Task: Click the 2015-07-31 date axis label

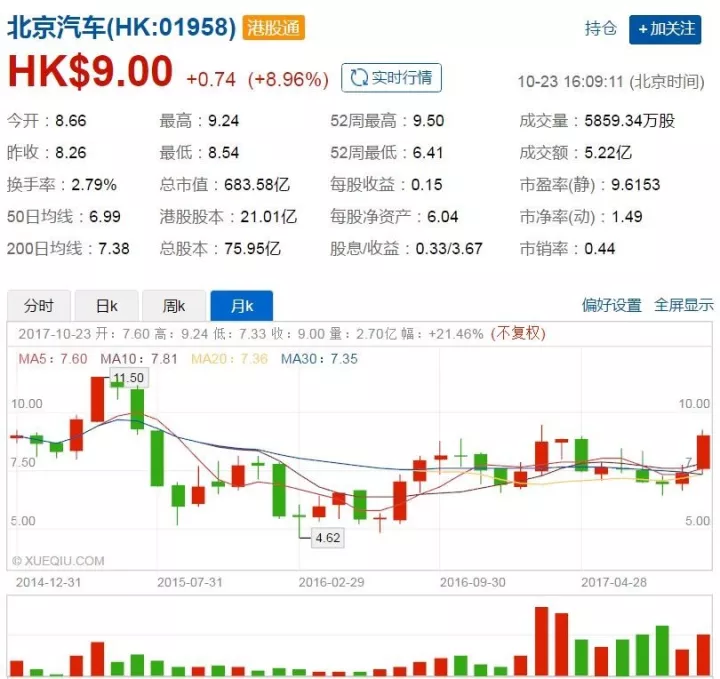Action: pyautogui.click(x=190, y=582)
